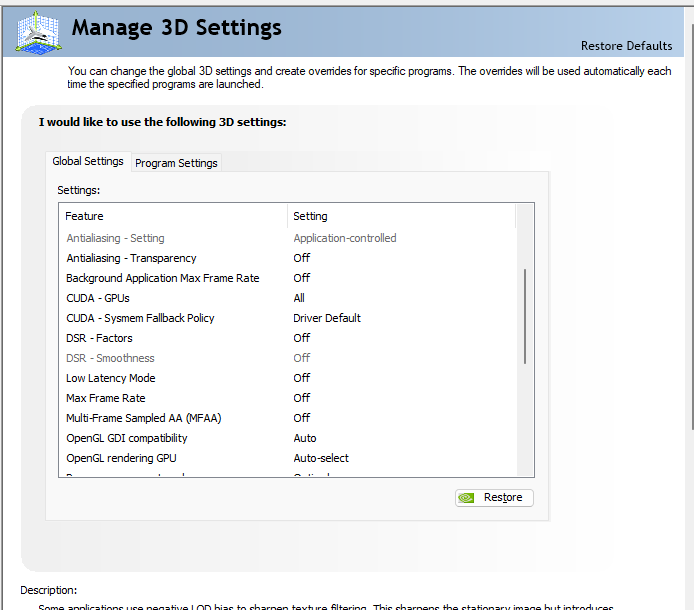Select the Low Latency Mode feature
The width and height of the screenshot is (694, 610).
pos(111,378)
